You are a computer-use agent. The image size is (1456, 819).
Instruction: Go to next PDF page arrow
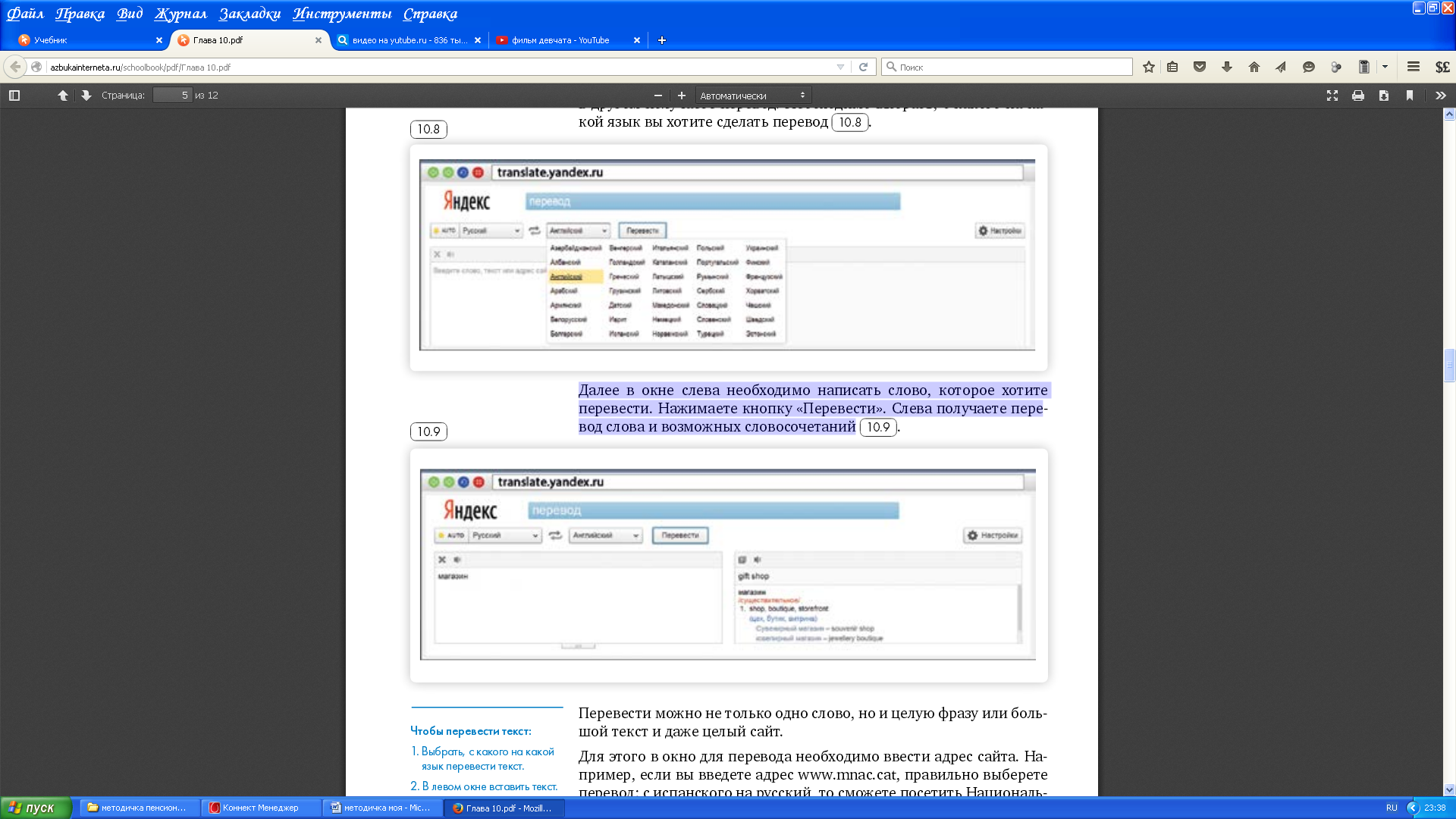coord(86,96)
